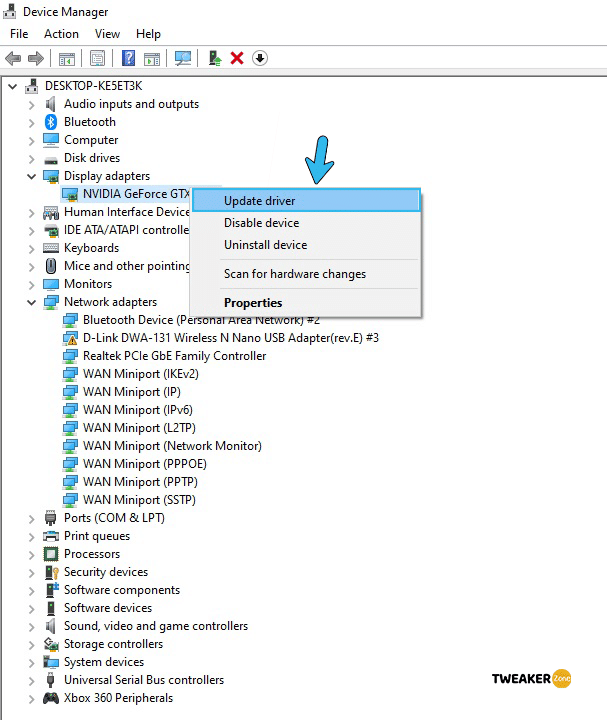Viewport: 607px width, 720px height.
Task: Open the blue question-mark Help icon
Action: click(129, 58)
